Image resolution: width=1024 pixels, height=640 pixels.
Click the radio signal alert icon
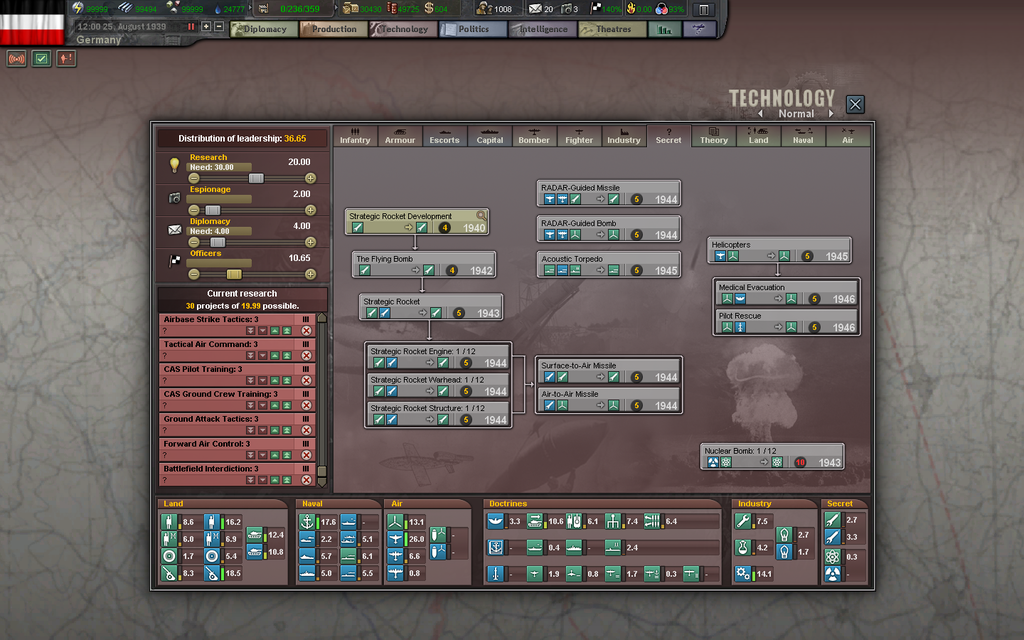coord(16,59)
